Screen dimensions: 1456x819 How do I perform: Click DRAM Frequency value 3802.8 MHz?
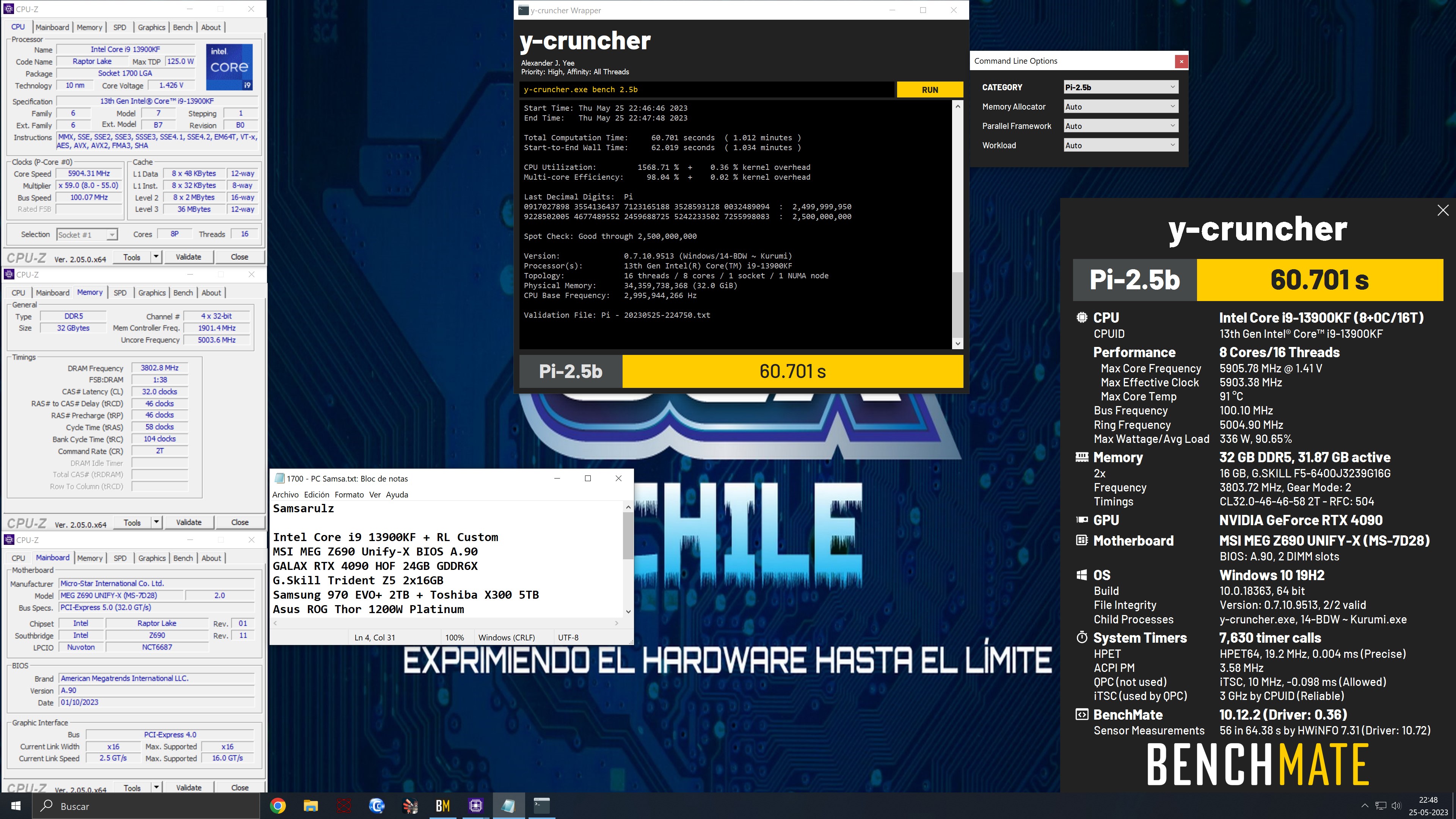tap(159, 368)
